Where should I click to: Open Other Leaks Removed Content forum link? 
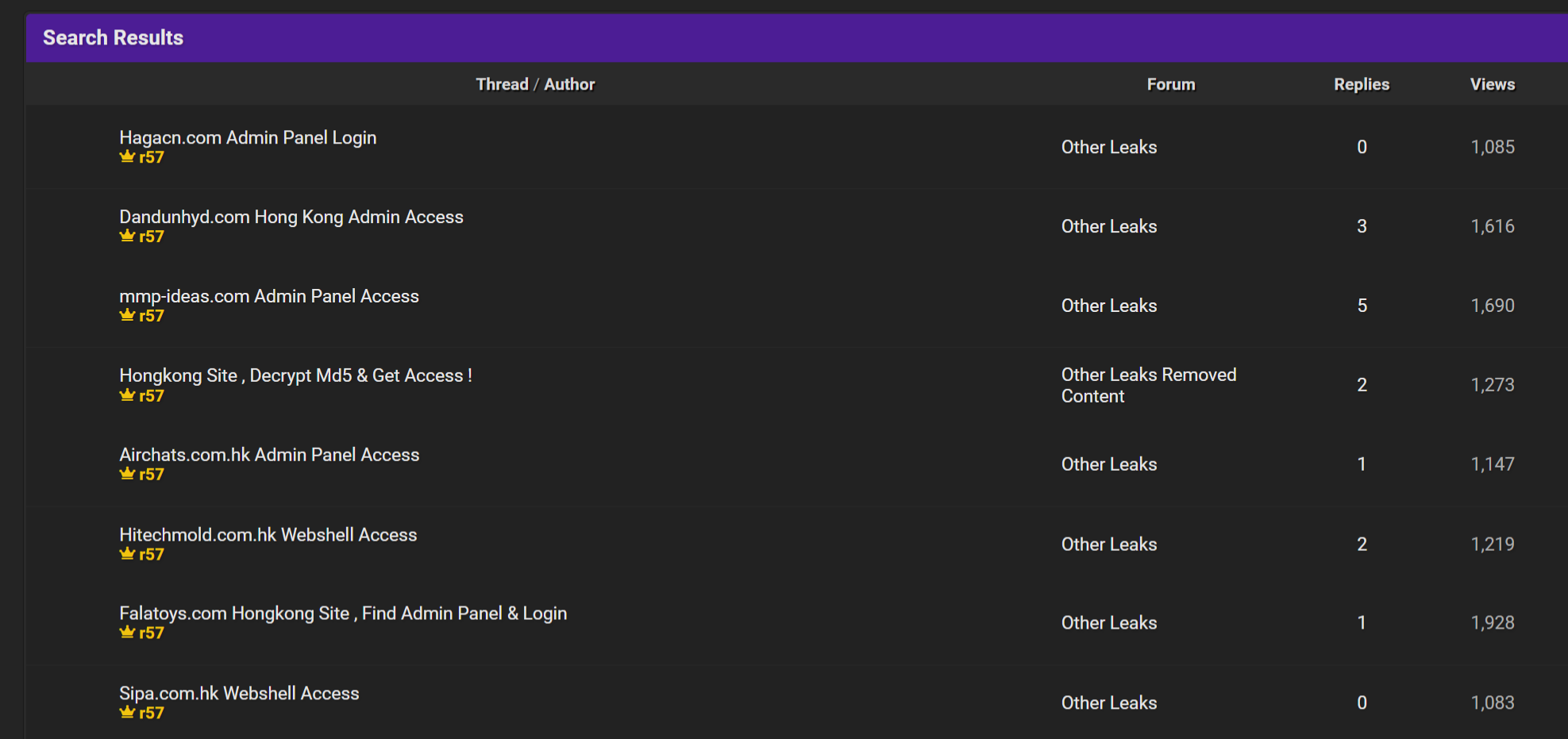point(1149,385)
